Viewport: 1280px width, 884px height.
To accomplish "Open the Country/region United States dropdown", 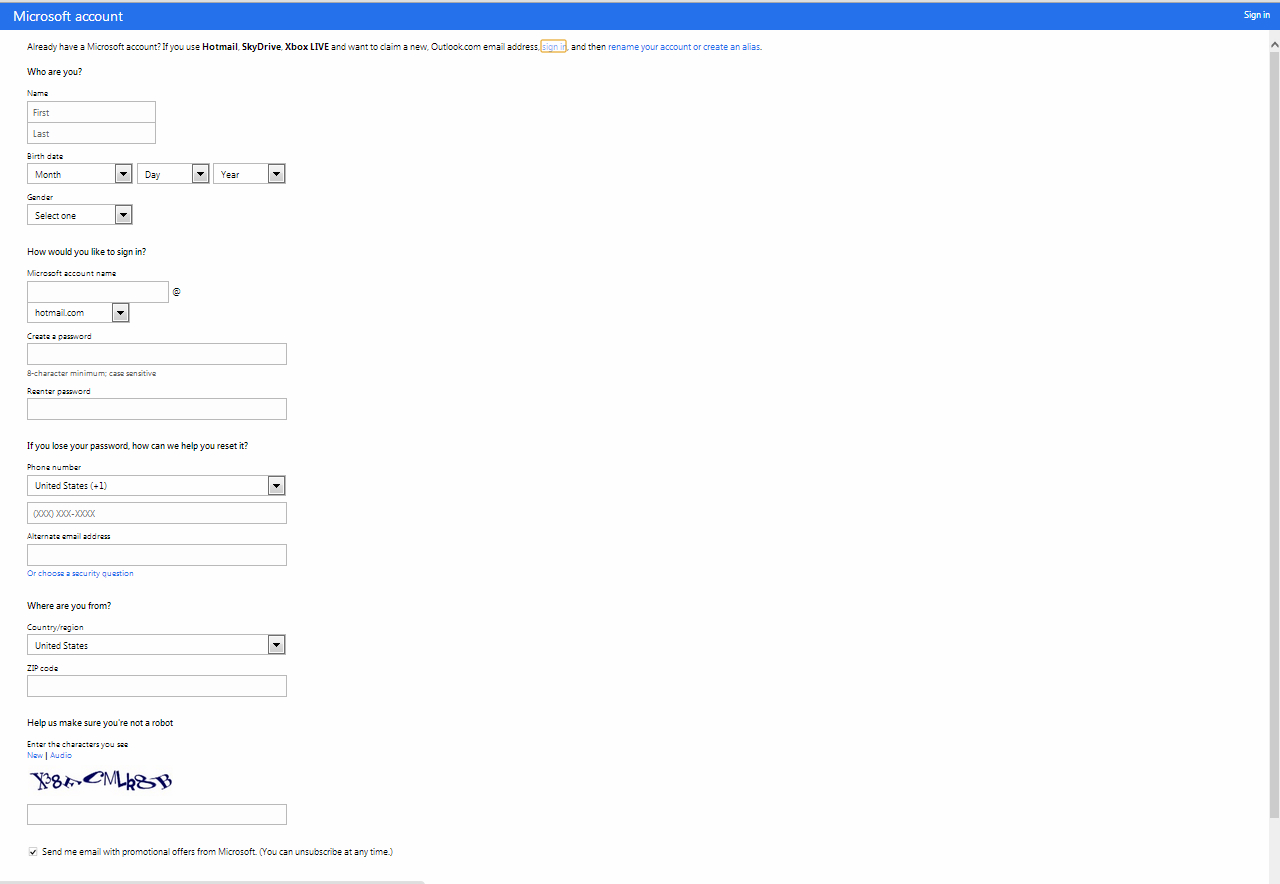I will pyautogui.click(x=157, y=645).
